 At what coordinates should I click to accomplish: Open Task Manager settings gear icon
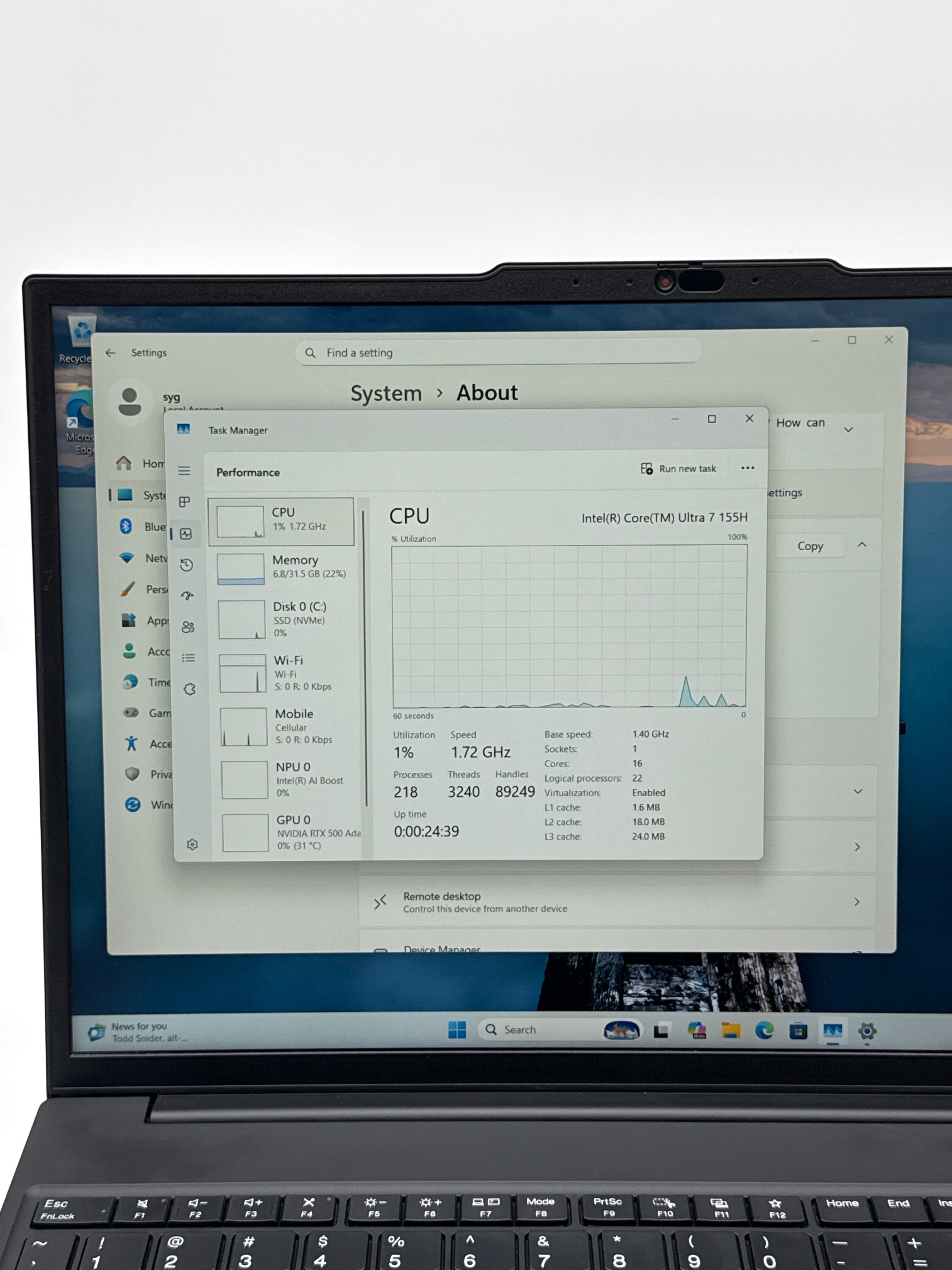(x=192, y=844)
